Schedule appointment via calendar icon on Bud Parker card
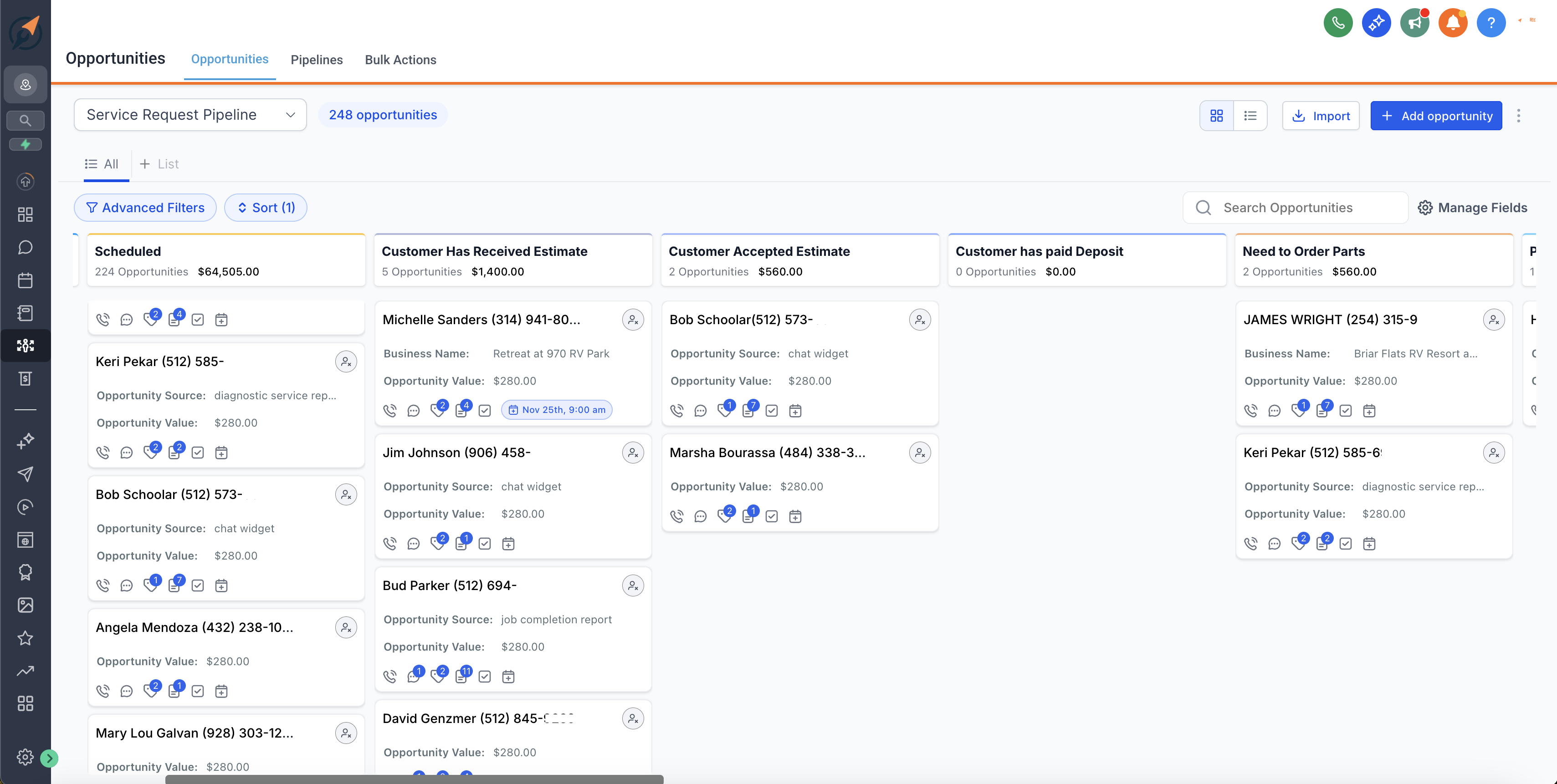This screenshot has width=1557, height=784. coord(508,677)
